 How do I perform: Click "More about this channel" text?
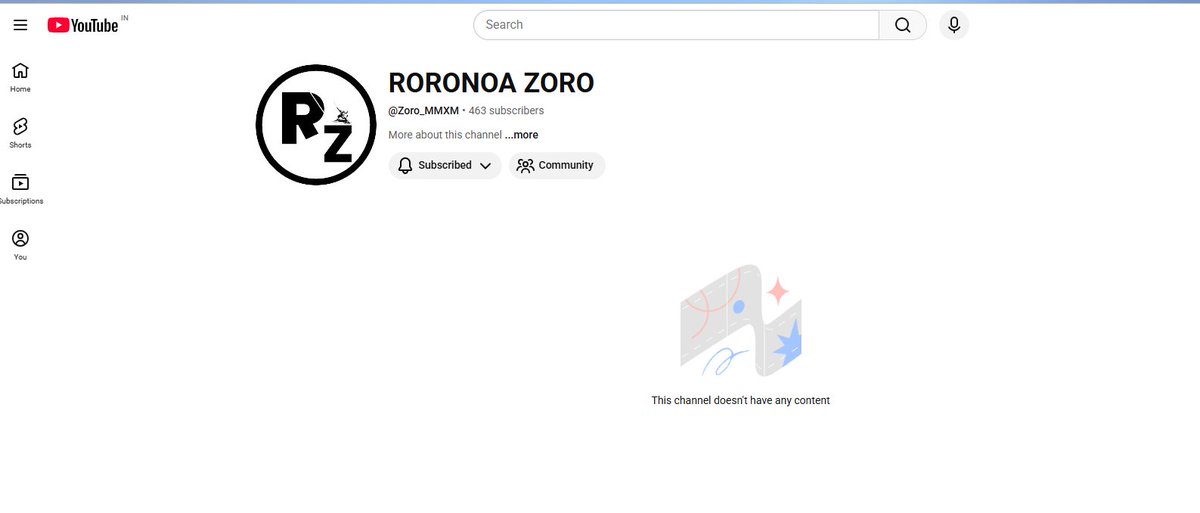pyautogui.click(x=445, y=135)
